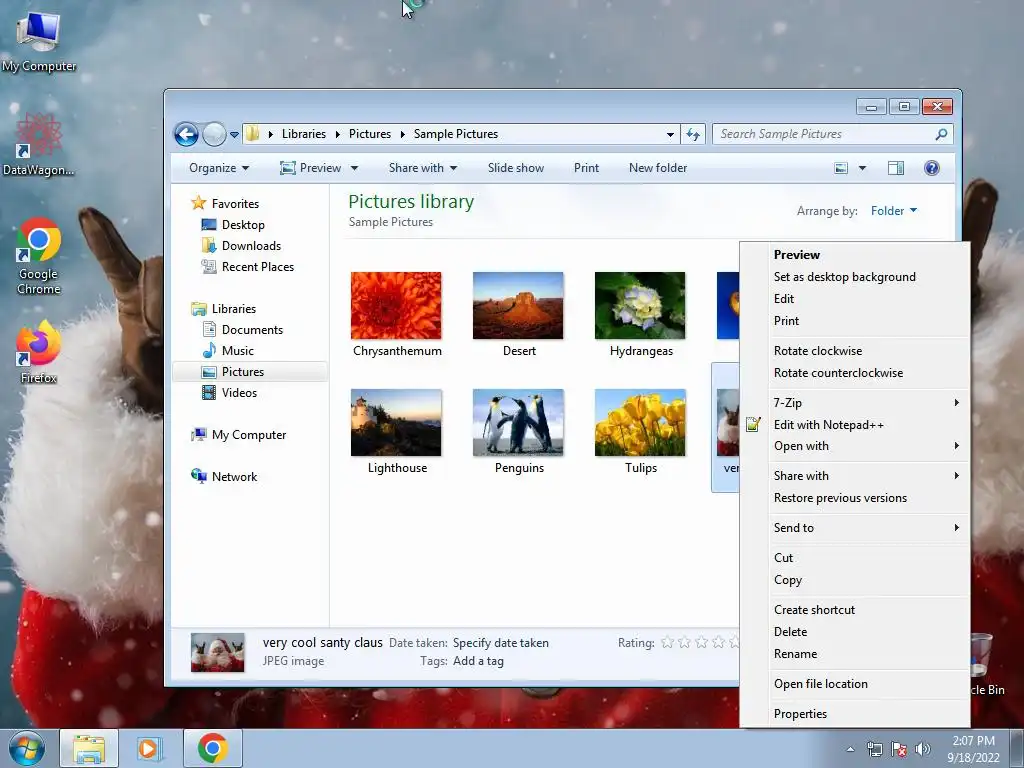This screenshot has width=1024, height=768.
Task: Refresh the Sample Pictures folder
Action: [x=692, y=135]
